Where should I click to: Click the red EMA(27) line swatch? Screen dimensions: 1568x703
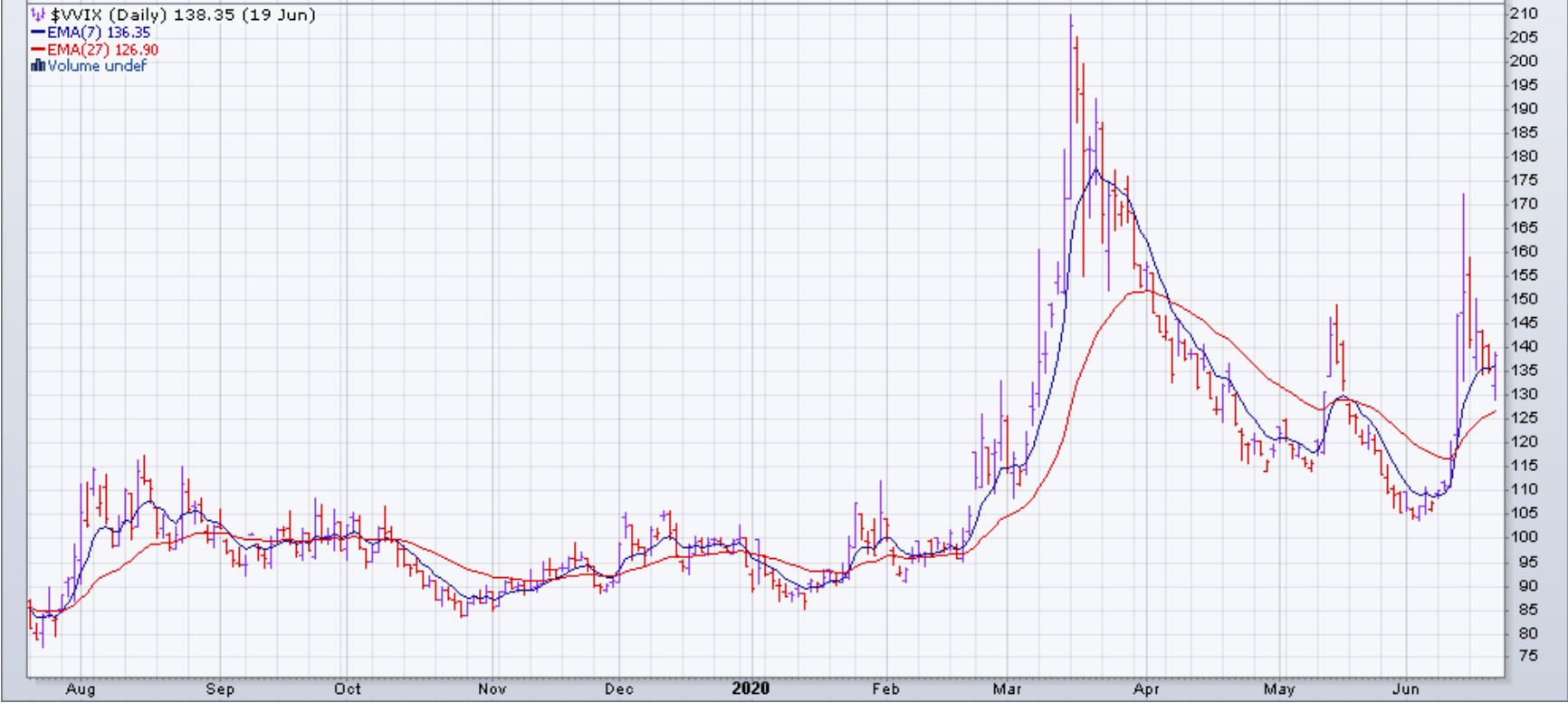(x=38, y=50)
